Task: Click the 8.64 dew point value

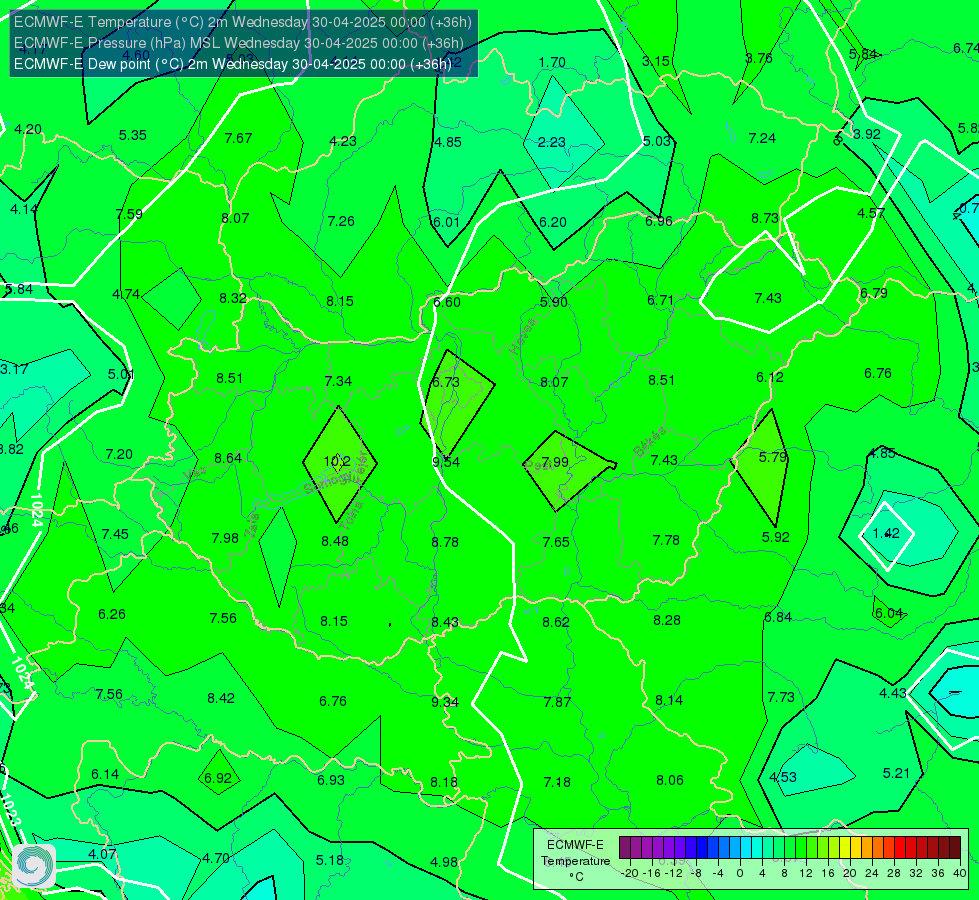Action: coord(228,458)
